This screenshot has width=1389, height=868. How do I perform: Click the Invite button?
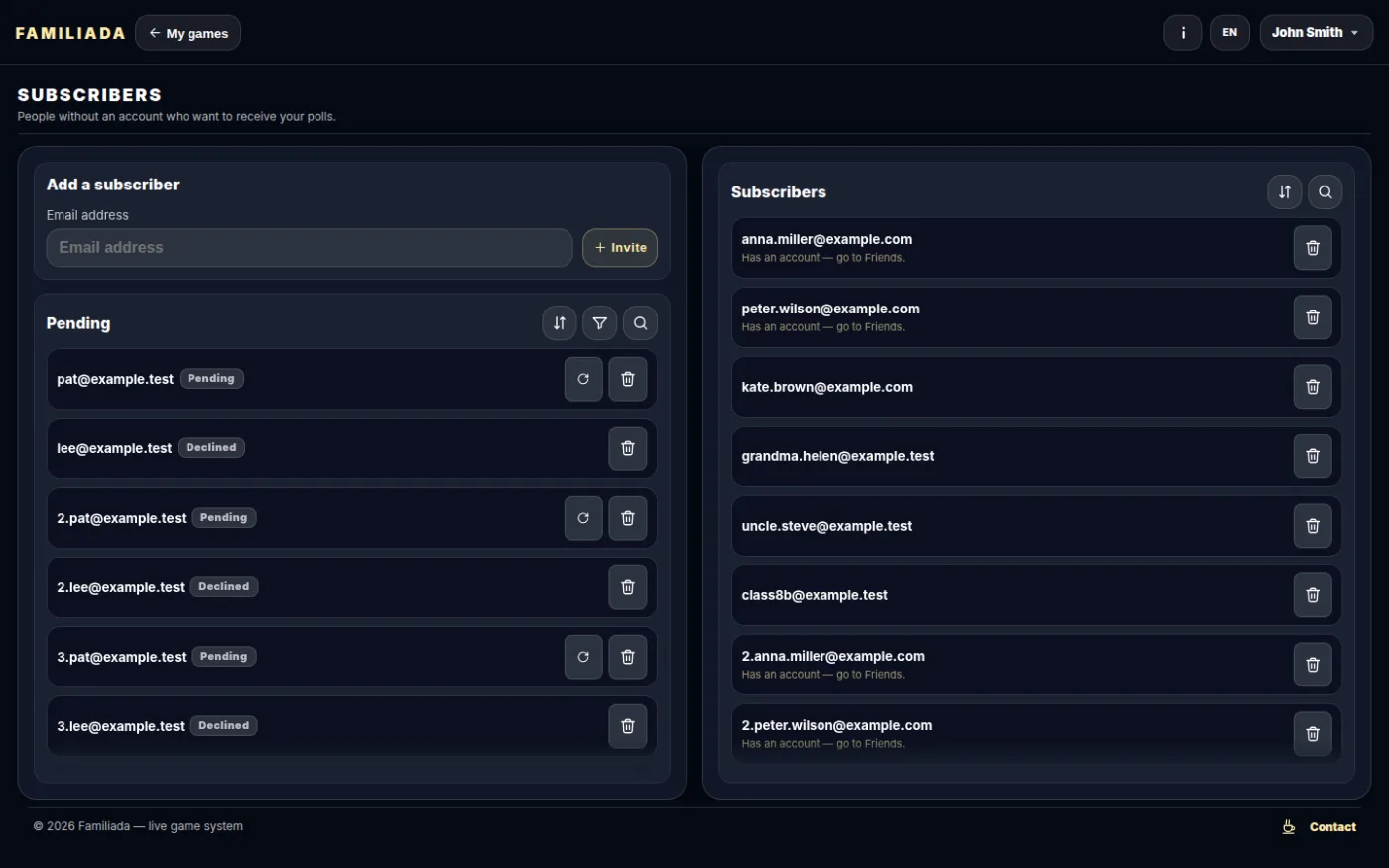tap(620, 248)
